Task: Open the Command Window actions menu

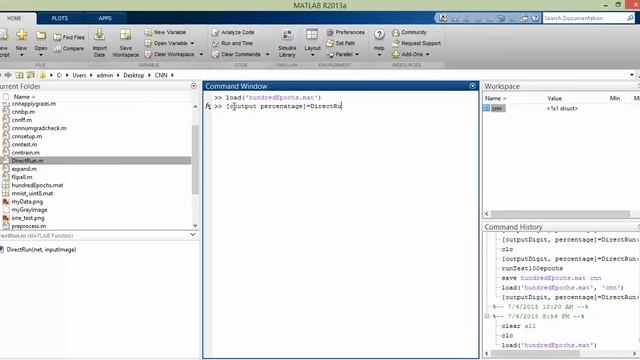Action: pyautogui.click(x=473, y=86)
